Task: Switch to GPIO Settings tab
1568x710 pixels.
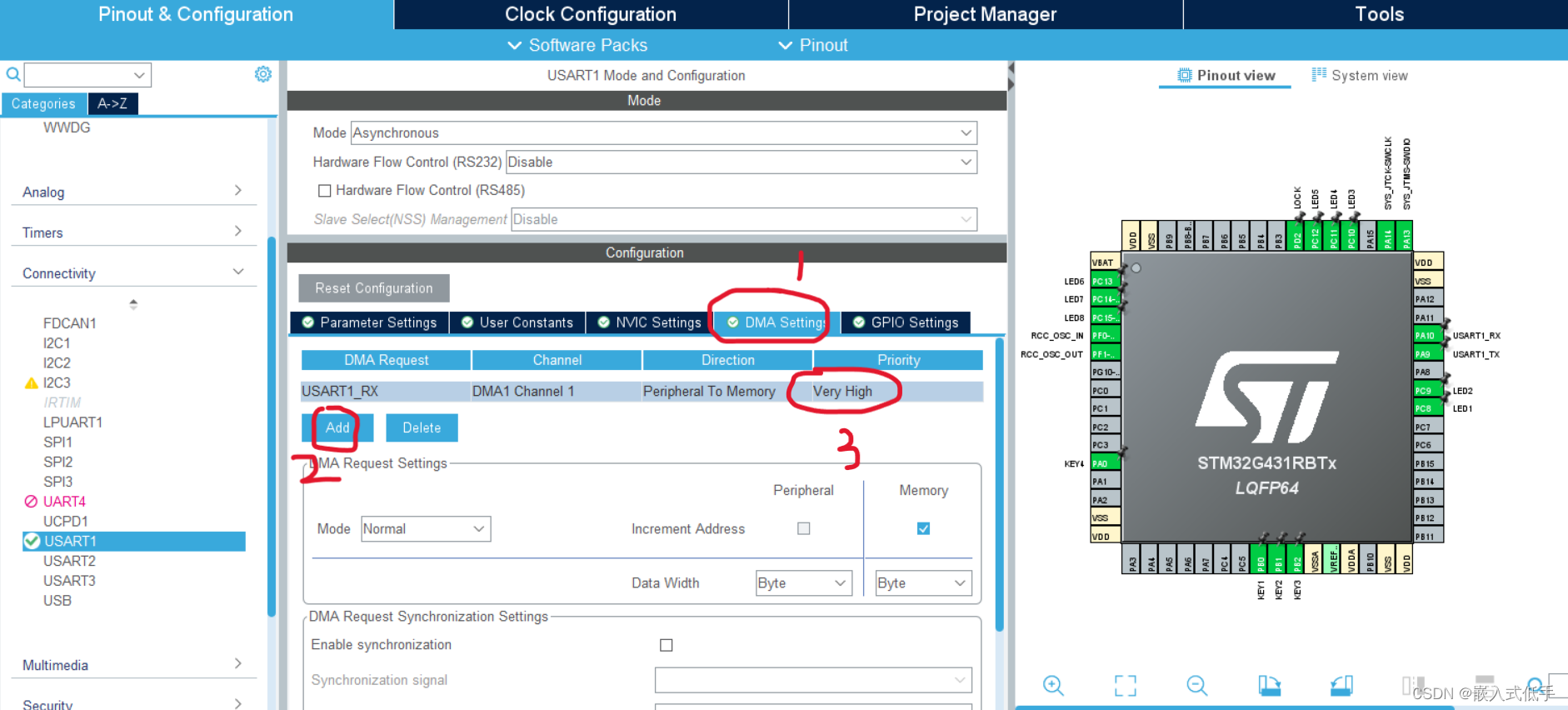Action: click(x=906, y=322)
